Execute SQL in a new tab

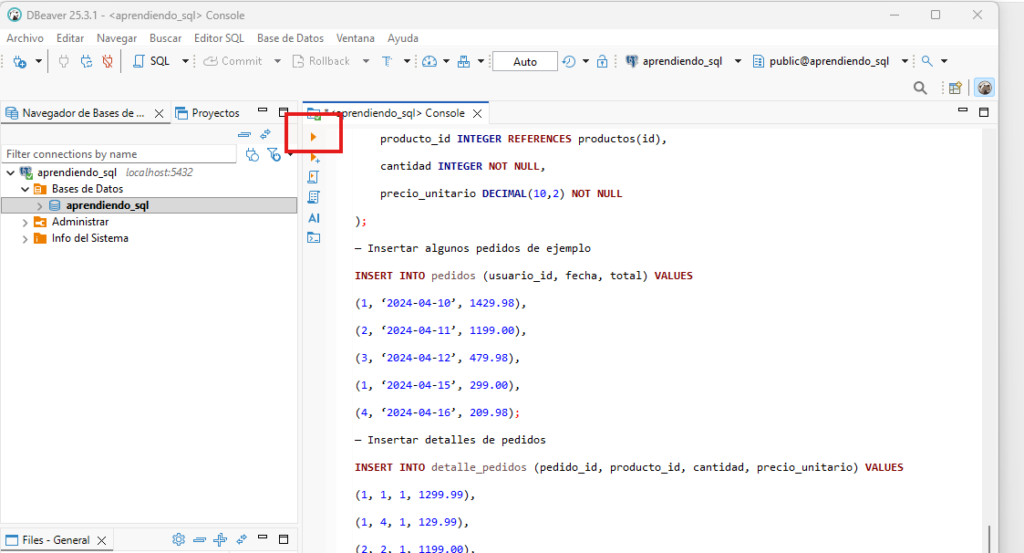tap(314, 157)
